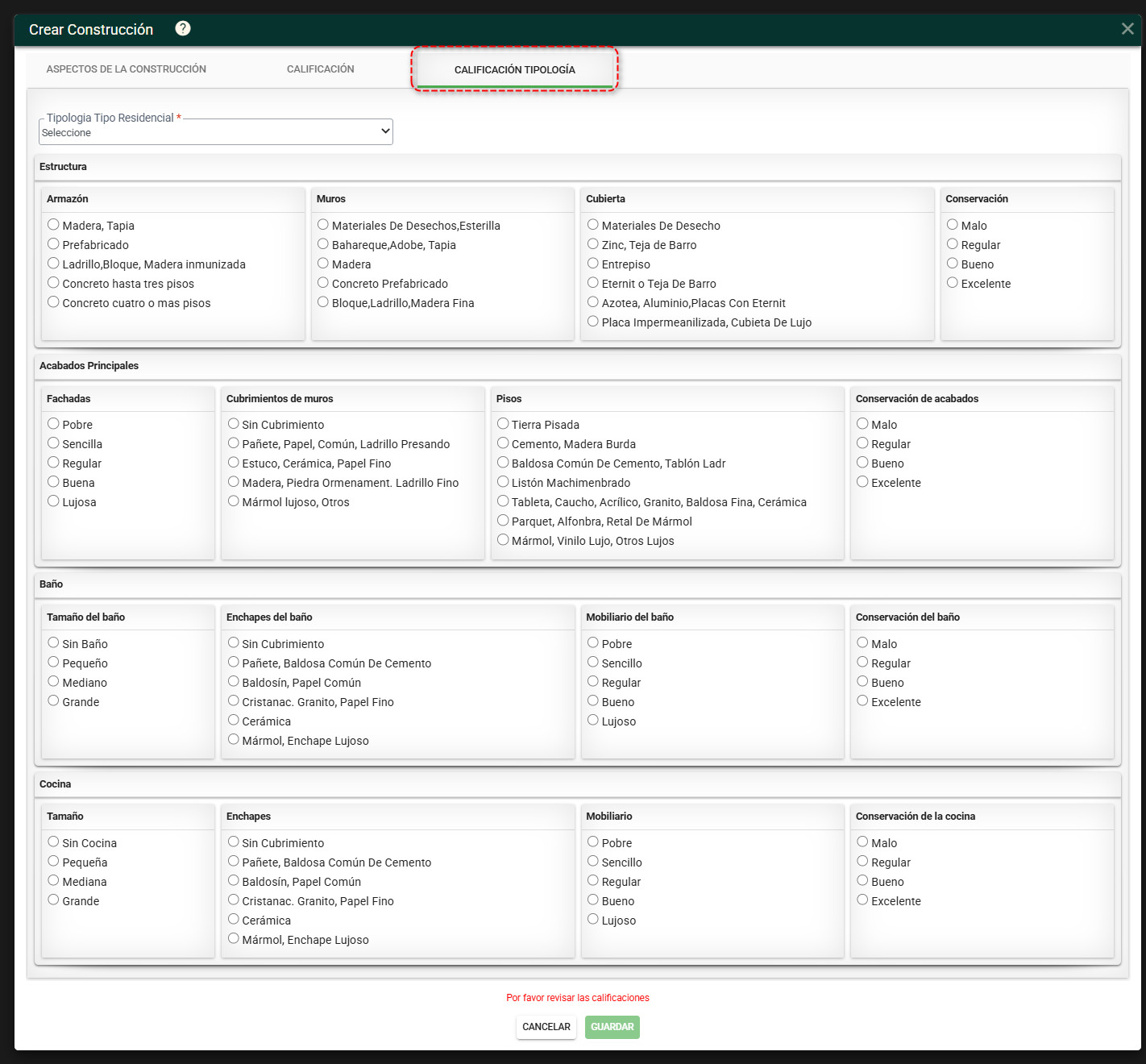1146x1064 pixels.
Task: Choose Mármol lujoso, Otros wall covering
Action: click(x=234, y=501)
